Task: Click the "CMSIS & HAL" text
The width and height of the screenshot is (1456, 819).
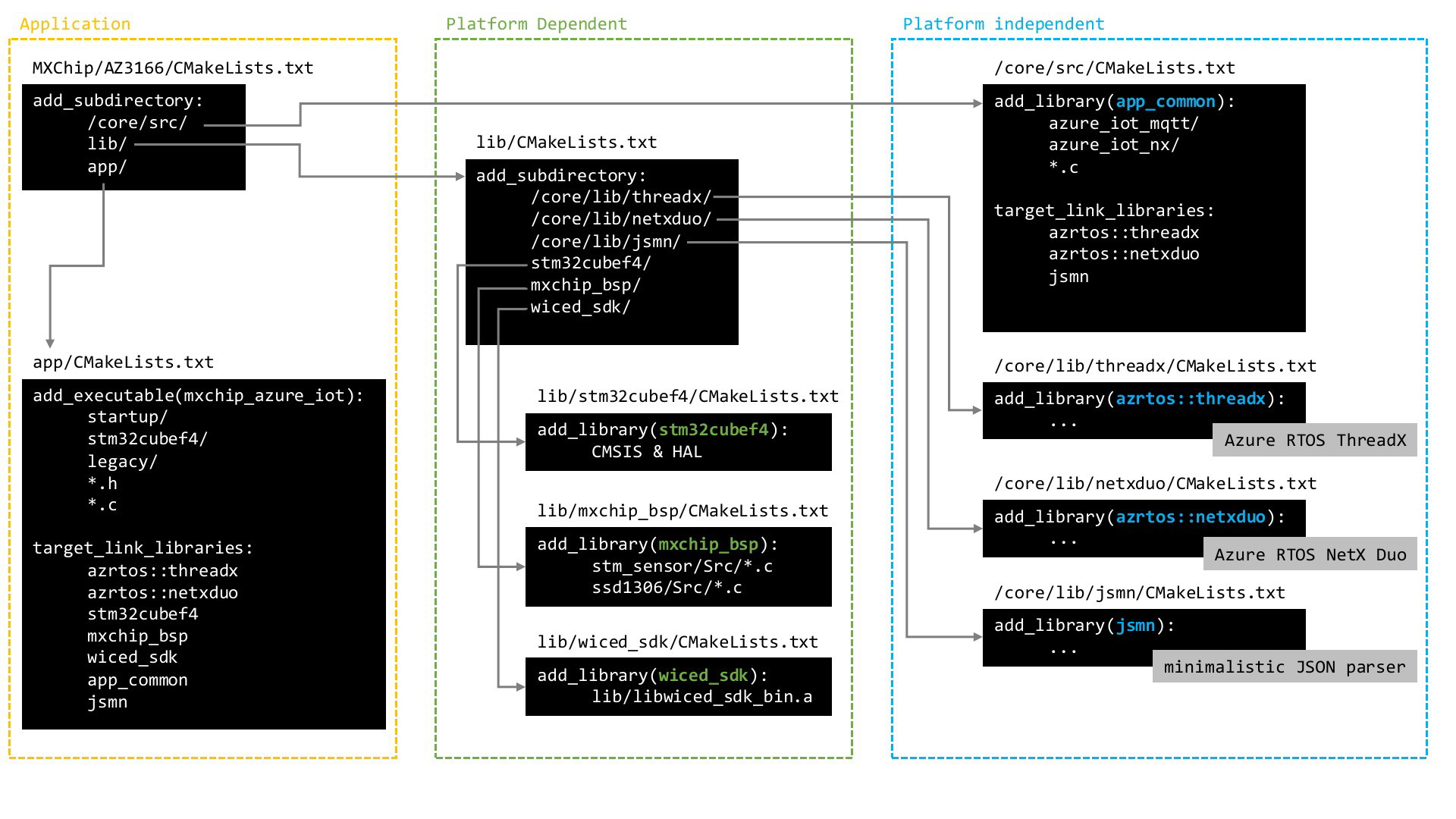Action: pyautogui.click(x=647, y=452)
